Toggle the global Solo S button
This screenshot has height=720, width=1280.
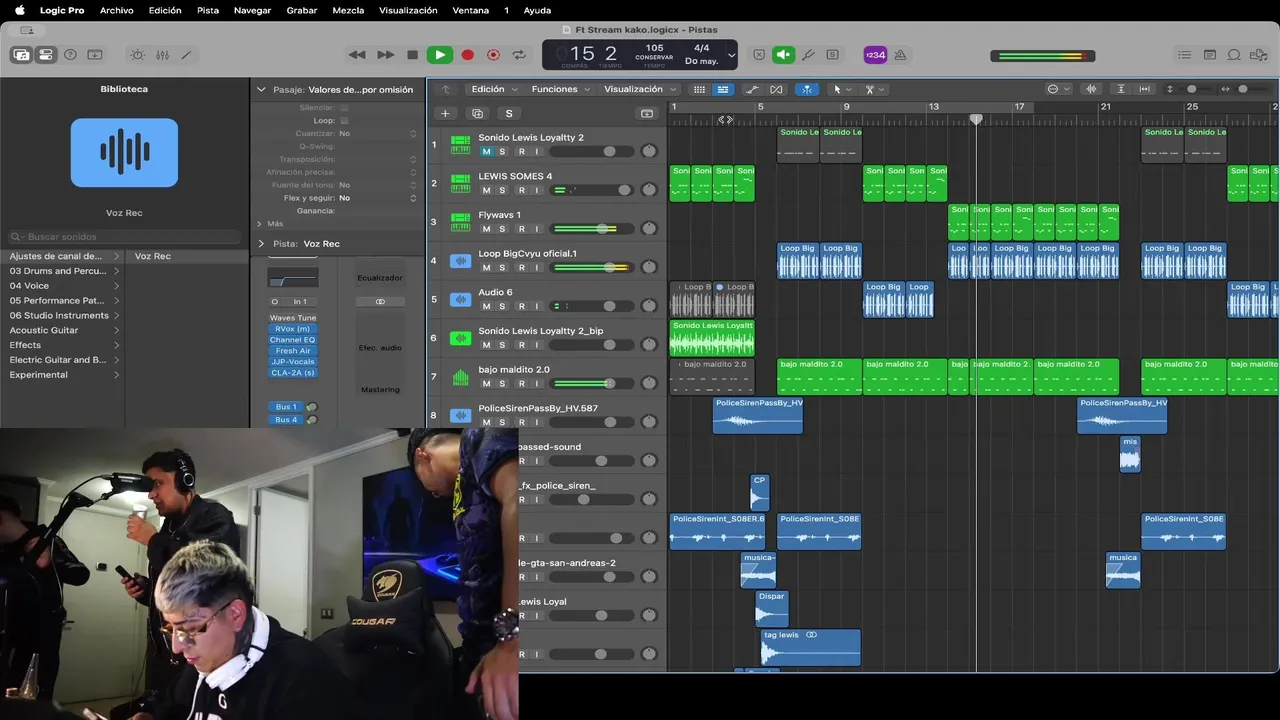[x=509, y=114]
